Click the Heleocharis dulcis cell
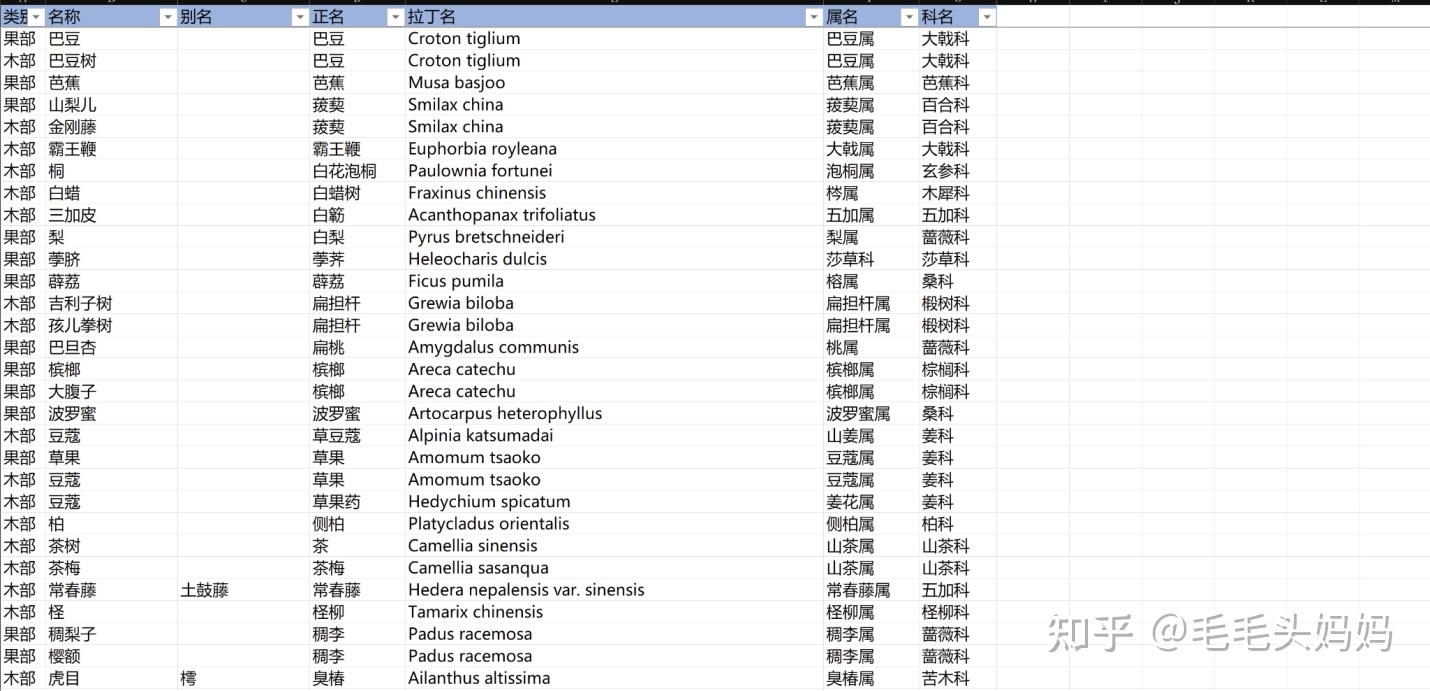This screenshot has width=1430, height=691. point(614,259)
